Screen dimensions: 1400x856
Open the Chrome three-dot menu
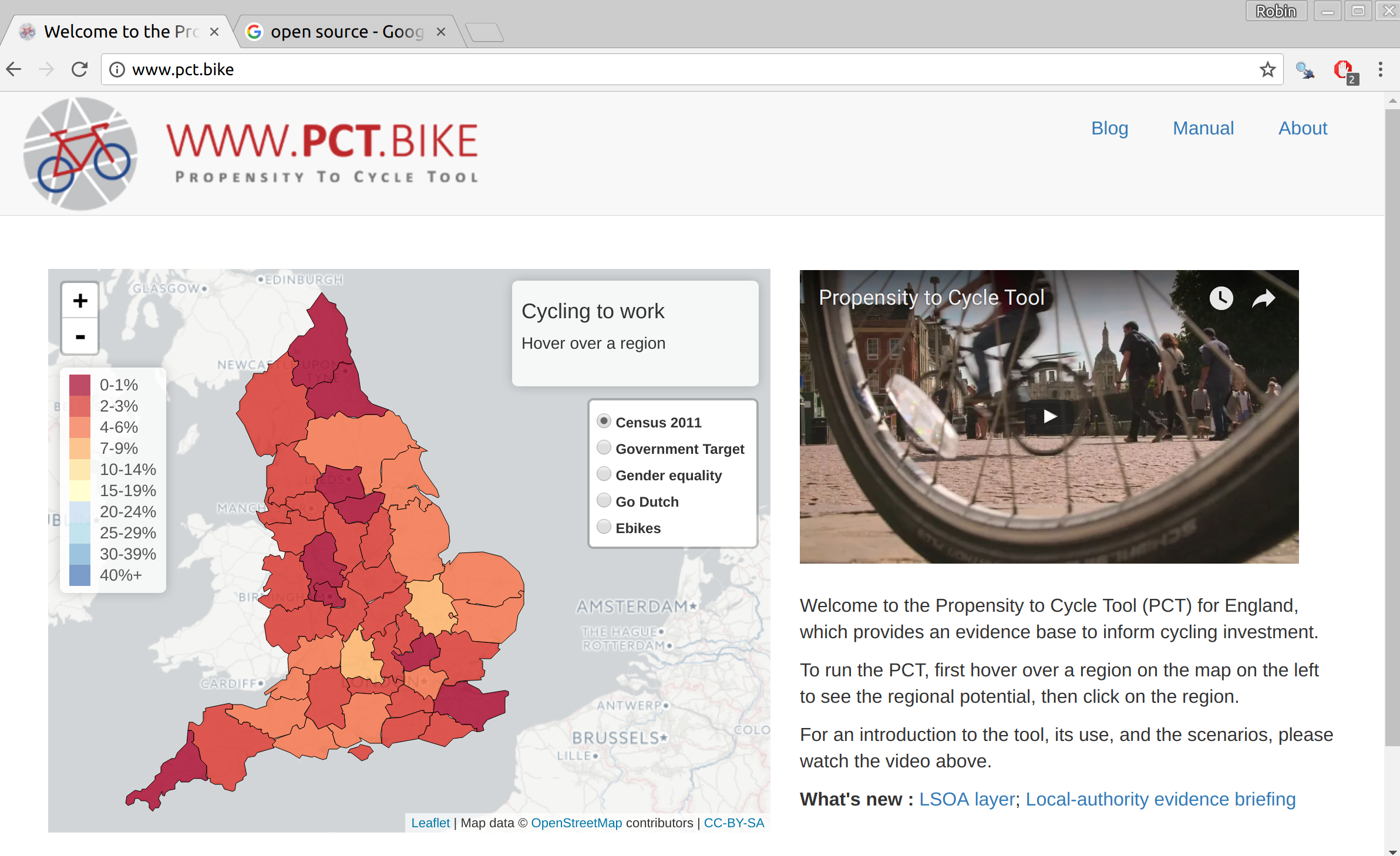click(x=1380, y=69)
